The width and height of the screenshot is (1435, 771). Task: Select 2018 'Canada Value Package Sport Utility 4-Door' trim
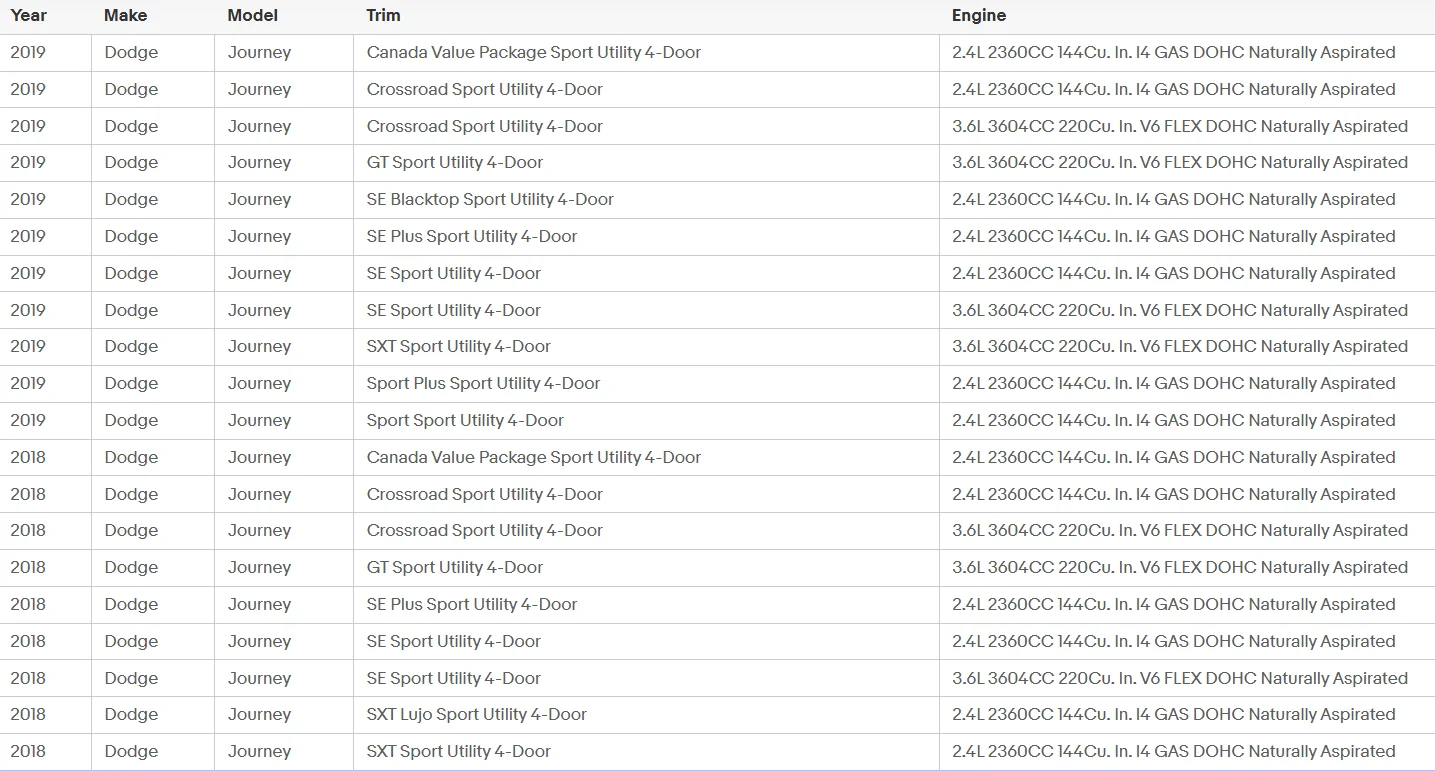[534, 457]
